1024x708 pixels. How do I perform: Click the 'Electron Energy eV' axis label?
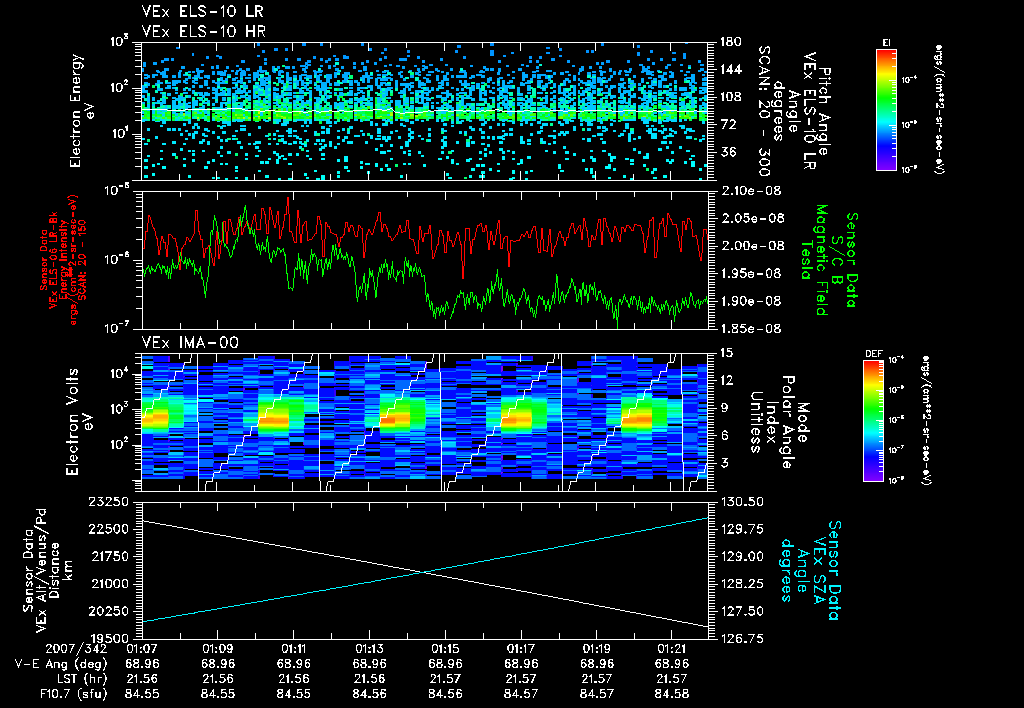coord(83,111)
